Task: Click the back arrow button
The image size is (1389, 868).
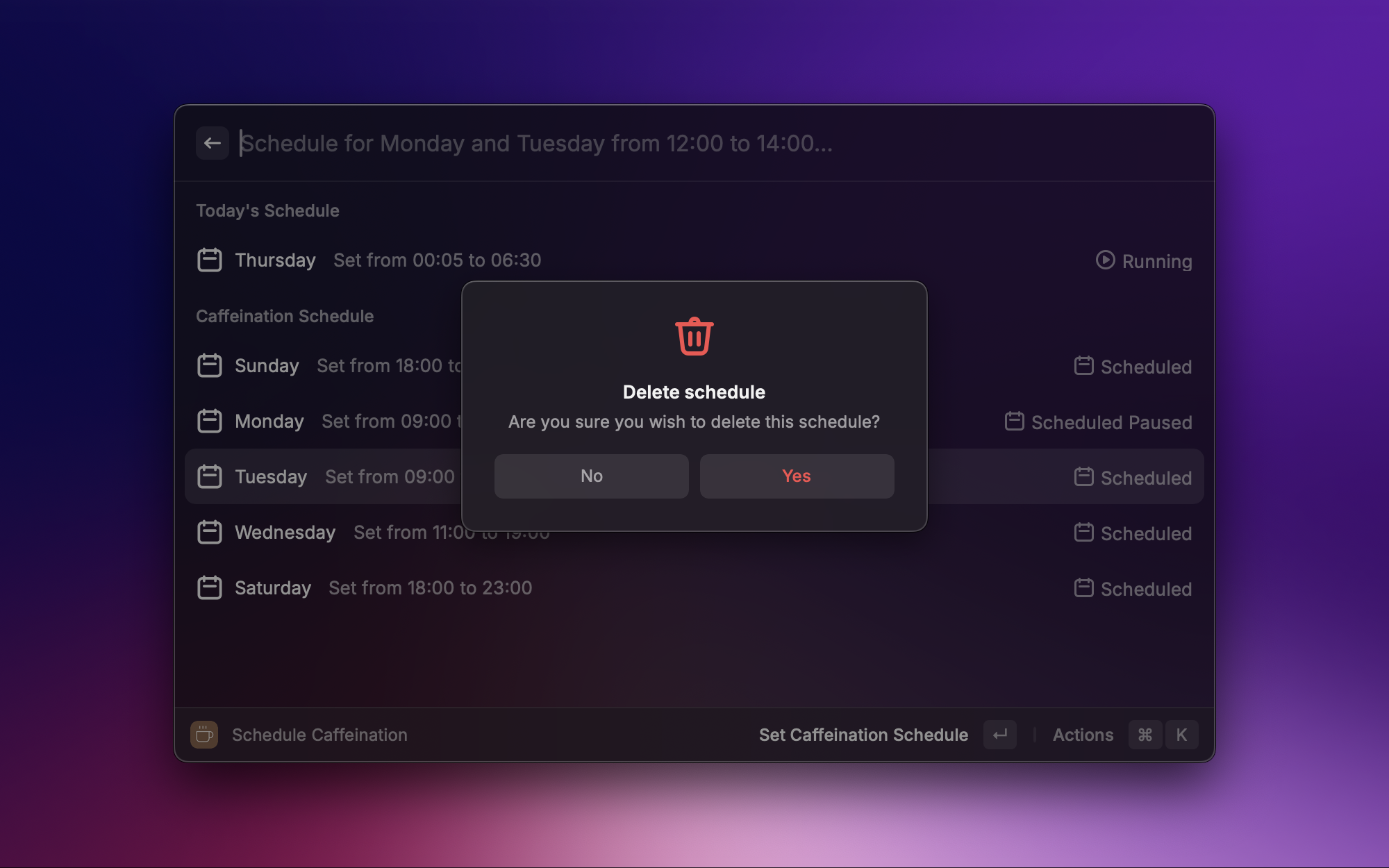Action: pyautogui.click(x=213, y=143)
